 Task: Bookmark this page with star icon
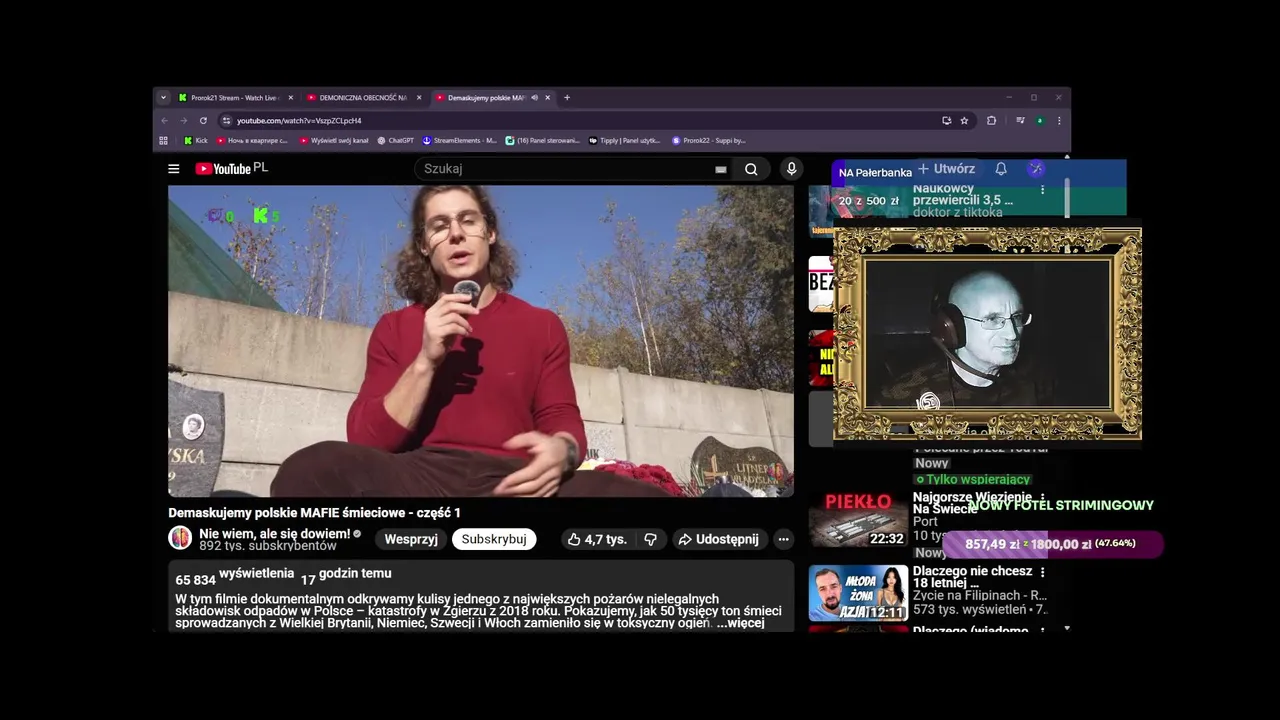click(964, 121)
